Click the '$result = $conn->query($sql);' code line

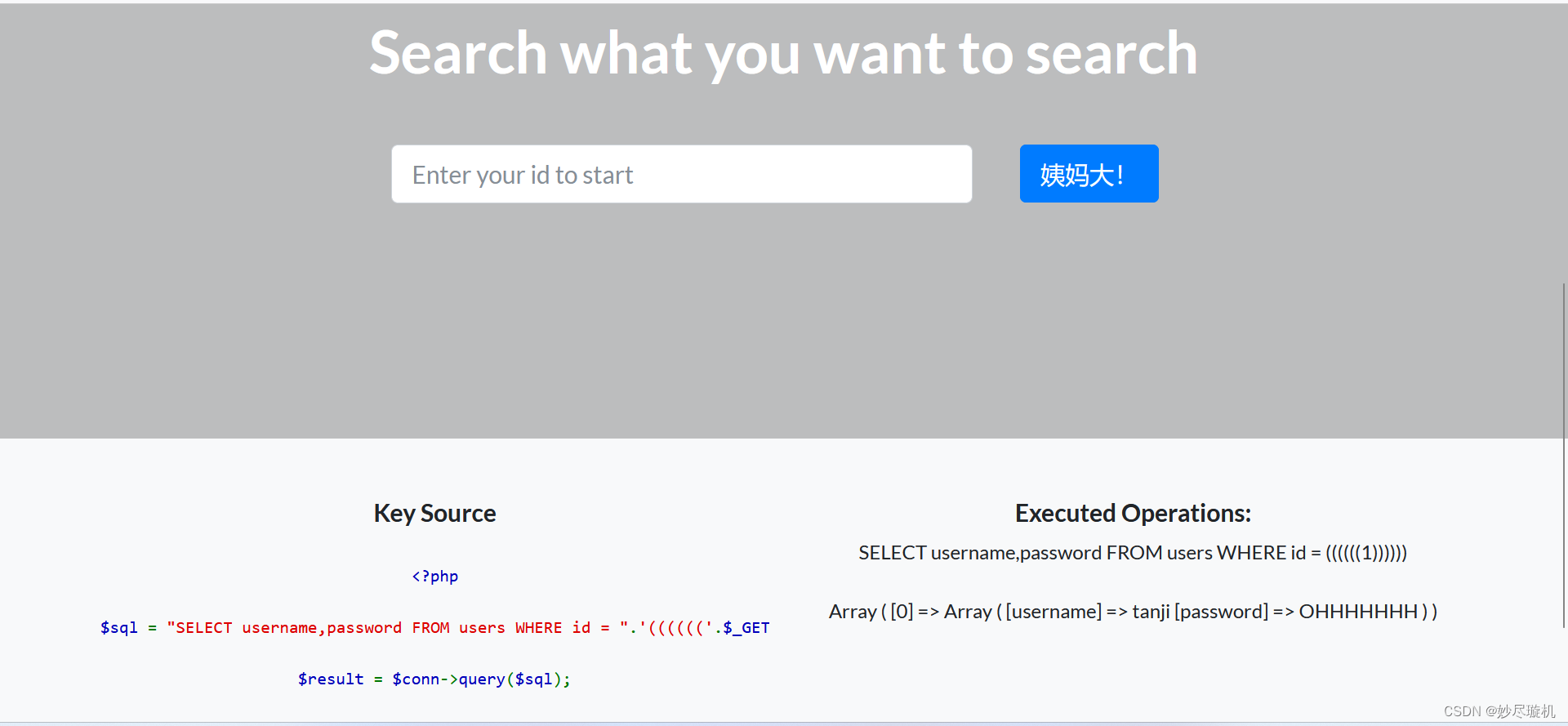click(434, 679)
